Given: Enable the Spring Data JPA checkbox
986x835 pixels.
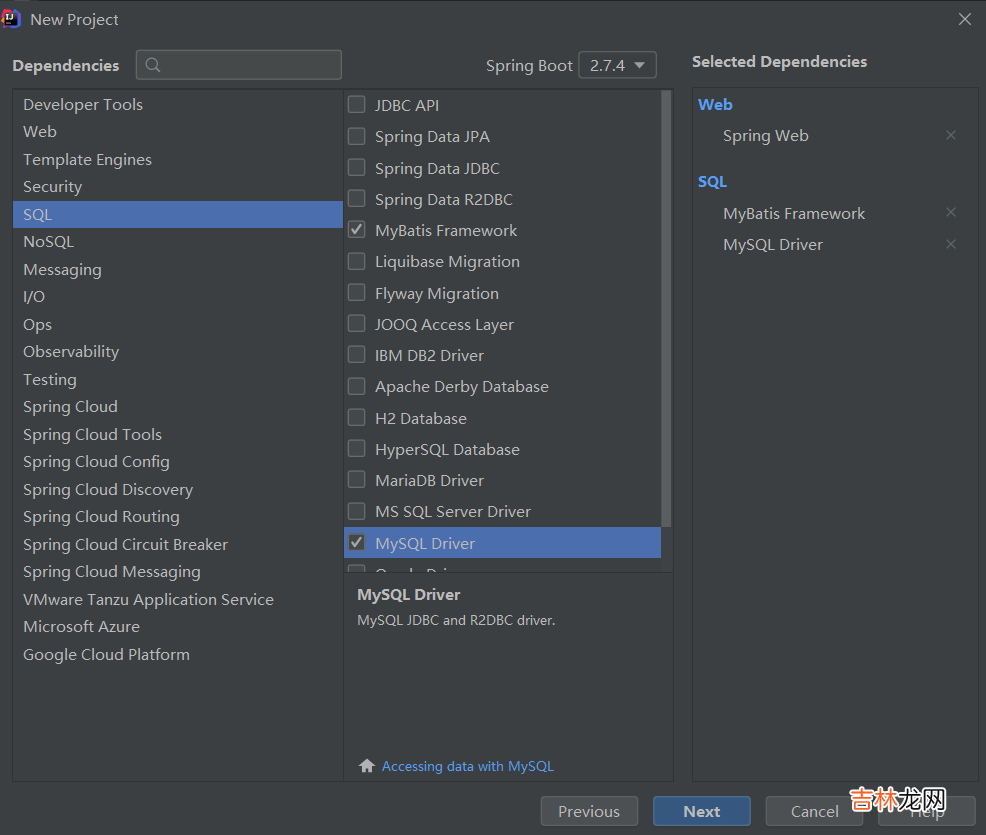Looking at the screenshot, I should 356,136.
